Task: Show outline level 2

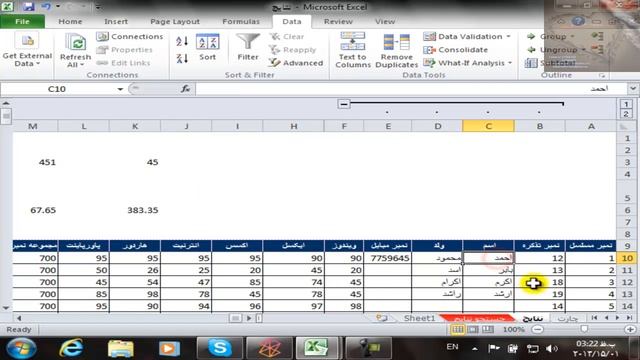Action: pos(626,114)
